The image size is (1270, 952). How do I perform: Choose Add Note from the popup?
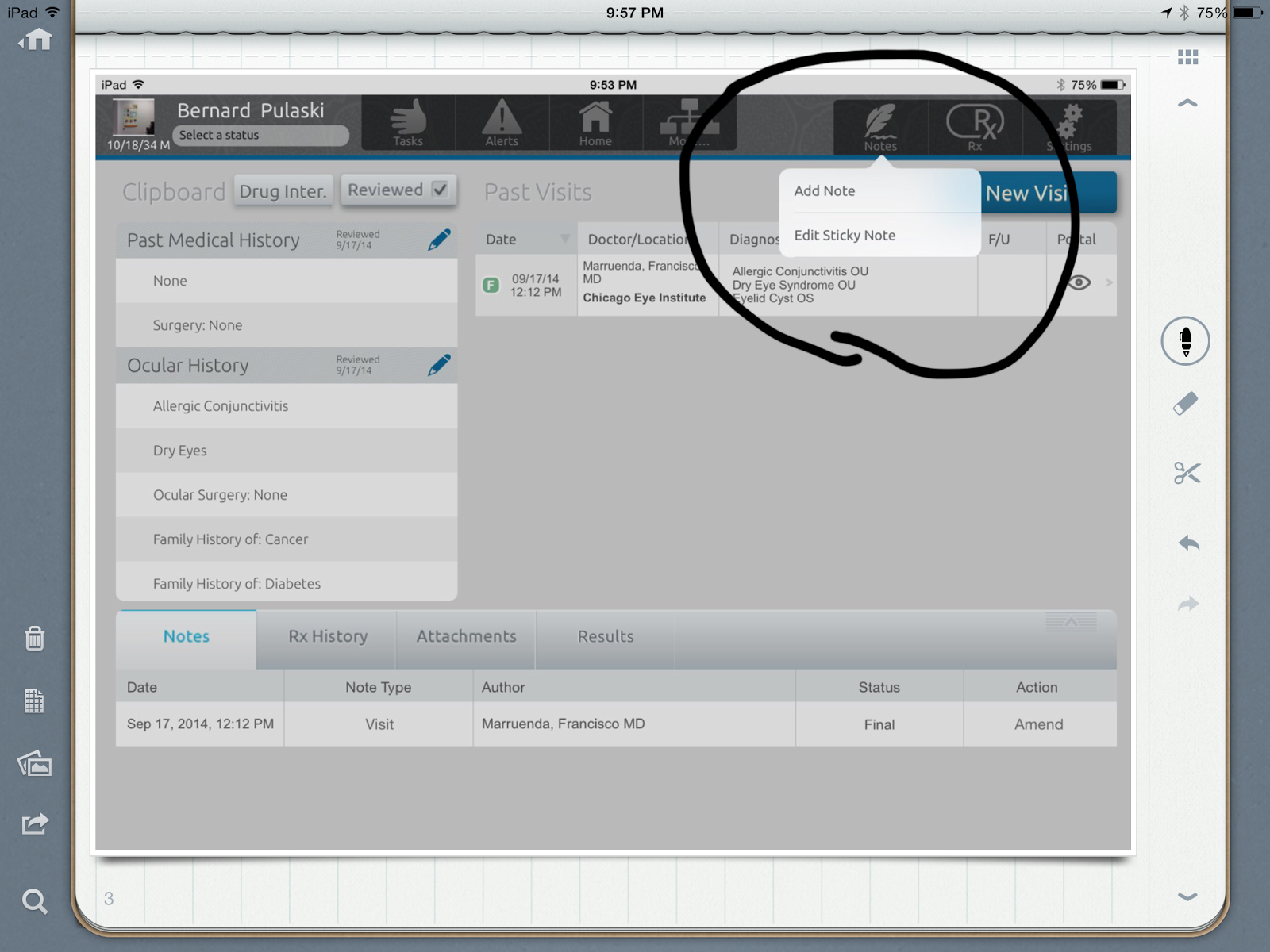pyautogui.click(x=879, y=191)
